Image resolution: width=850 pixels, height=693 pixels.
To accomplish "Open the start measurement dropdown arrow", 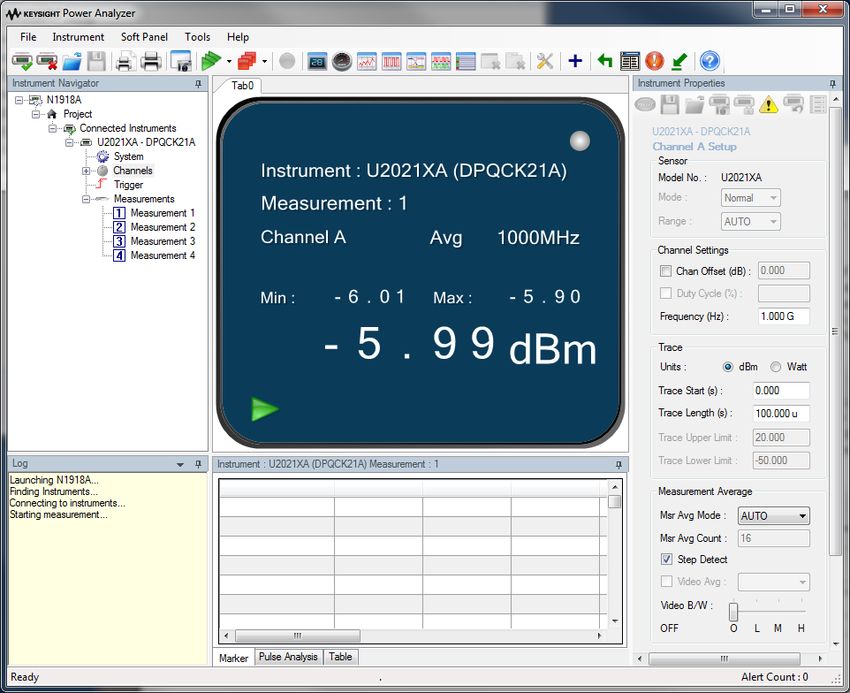I will coord(229,61).
